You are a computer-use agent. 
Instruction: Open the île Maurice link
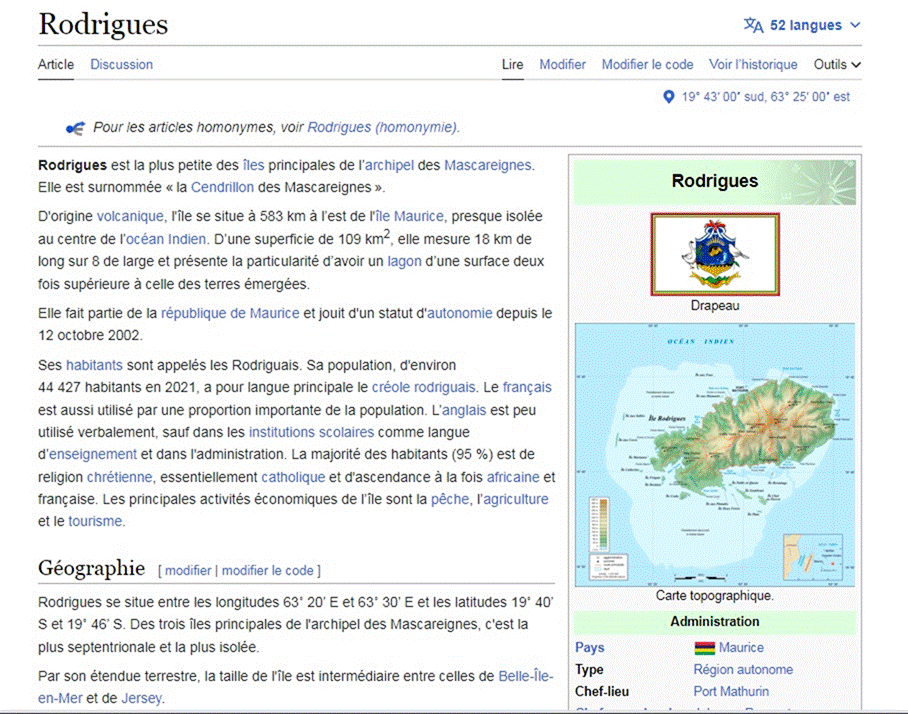tap(409, 216)
